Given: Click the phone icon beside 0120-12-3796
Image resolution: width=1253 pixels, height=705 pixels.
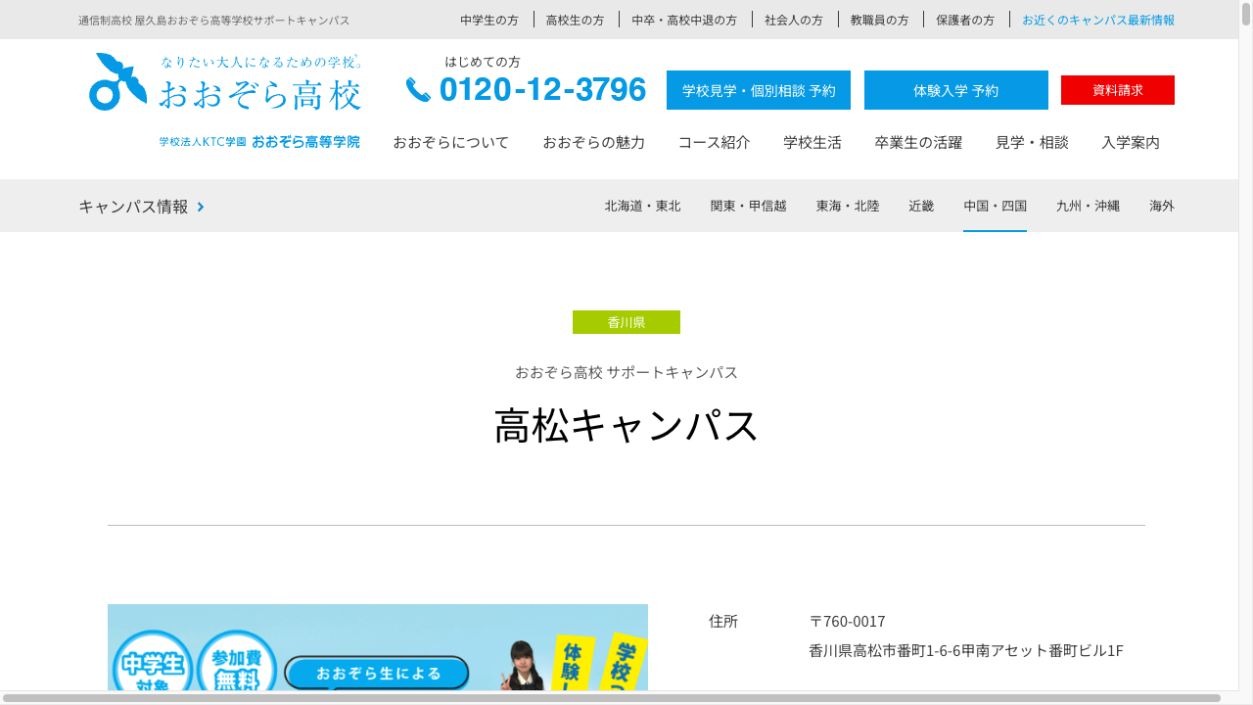Looking at the screenshot, I should (x=418, y=90).
